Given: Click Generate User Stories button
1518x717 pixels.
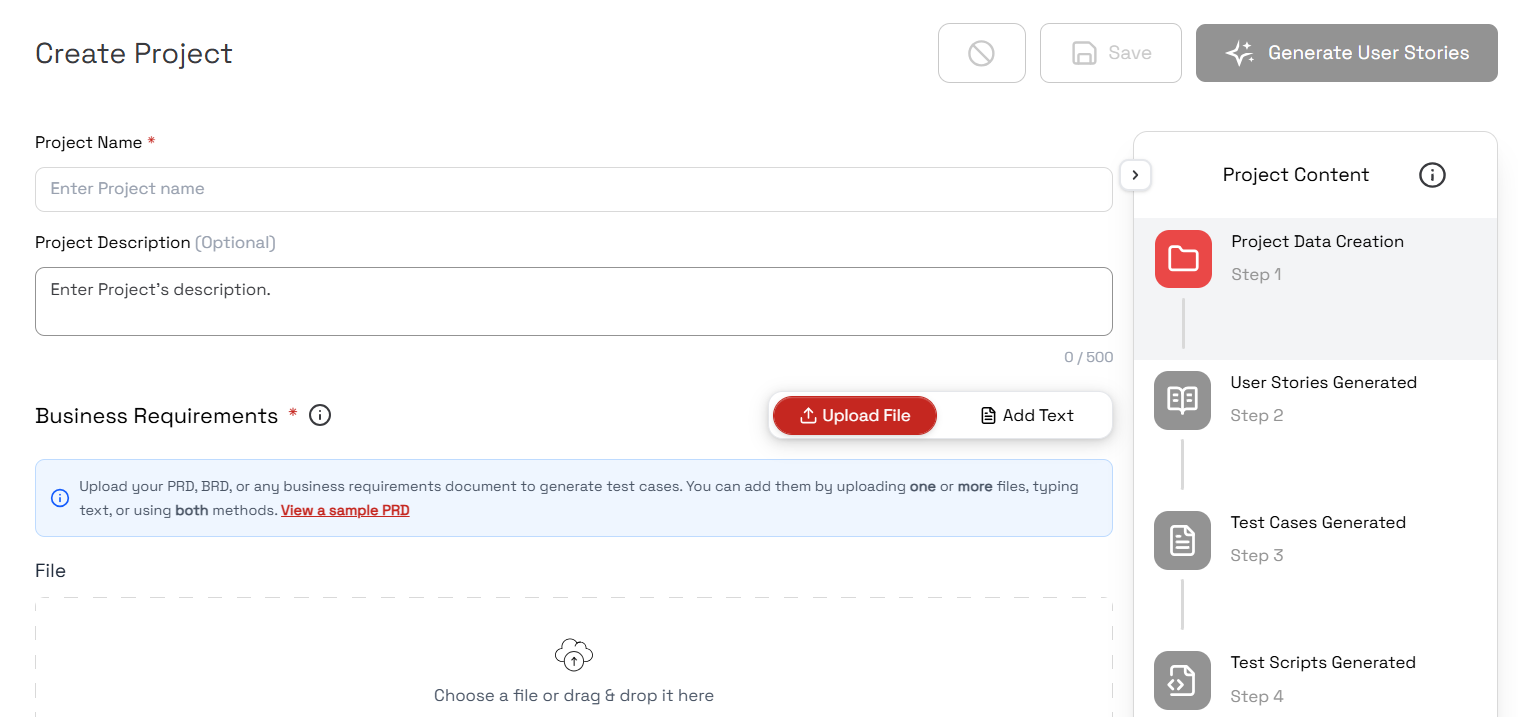Looking at the screenshot, I should coord(1346,53).
